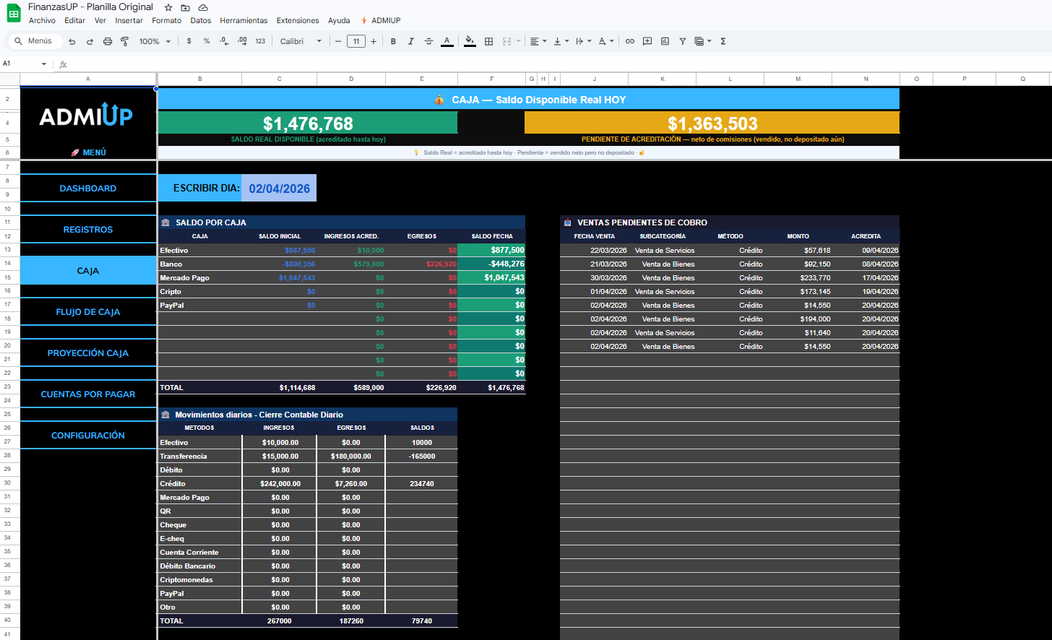Select the paint format tool
This screenshot has width=1052, height=640.
124,41
